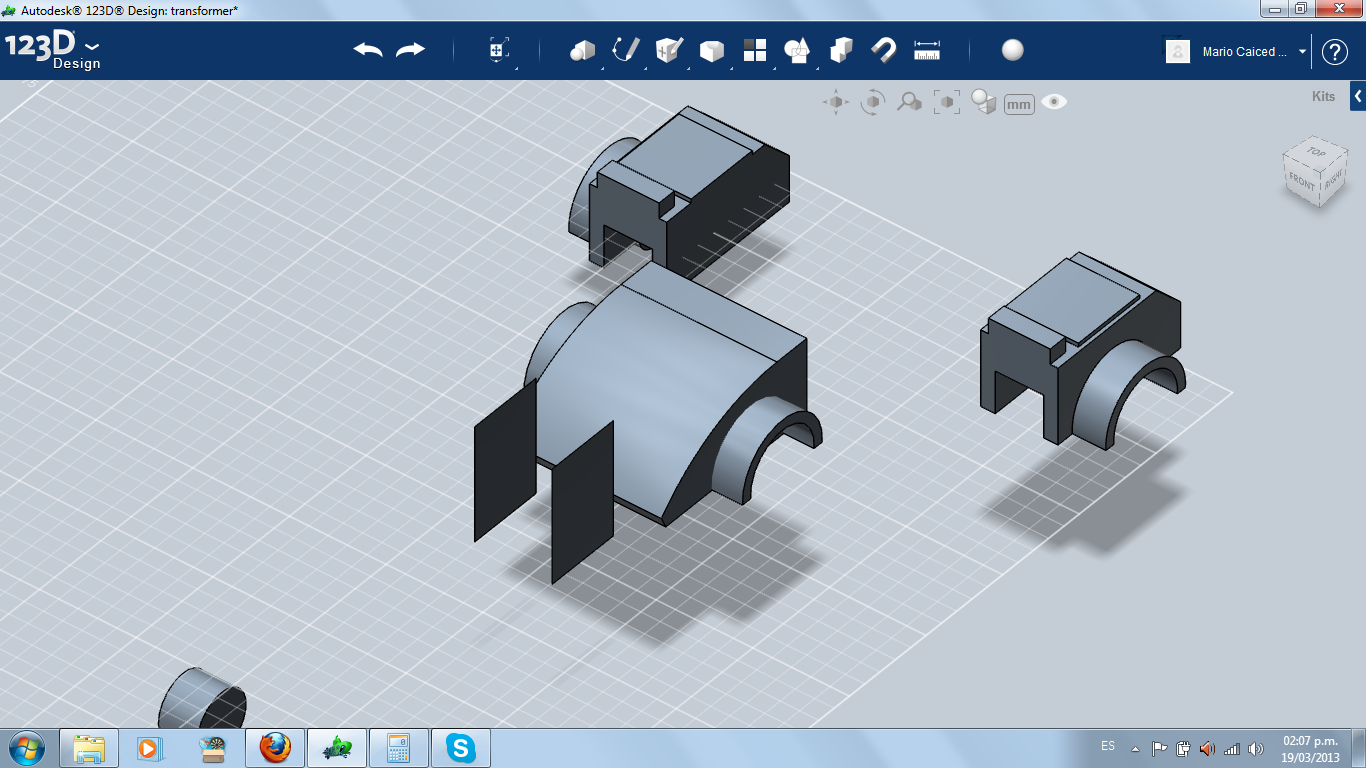Activate the Orbit navigation tool

[x=873, y=102]
